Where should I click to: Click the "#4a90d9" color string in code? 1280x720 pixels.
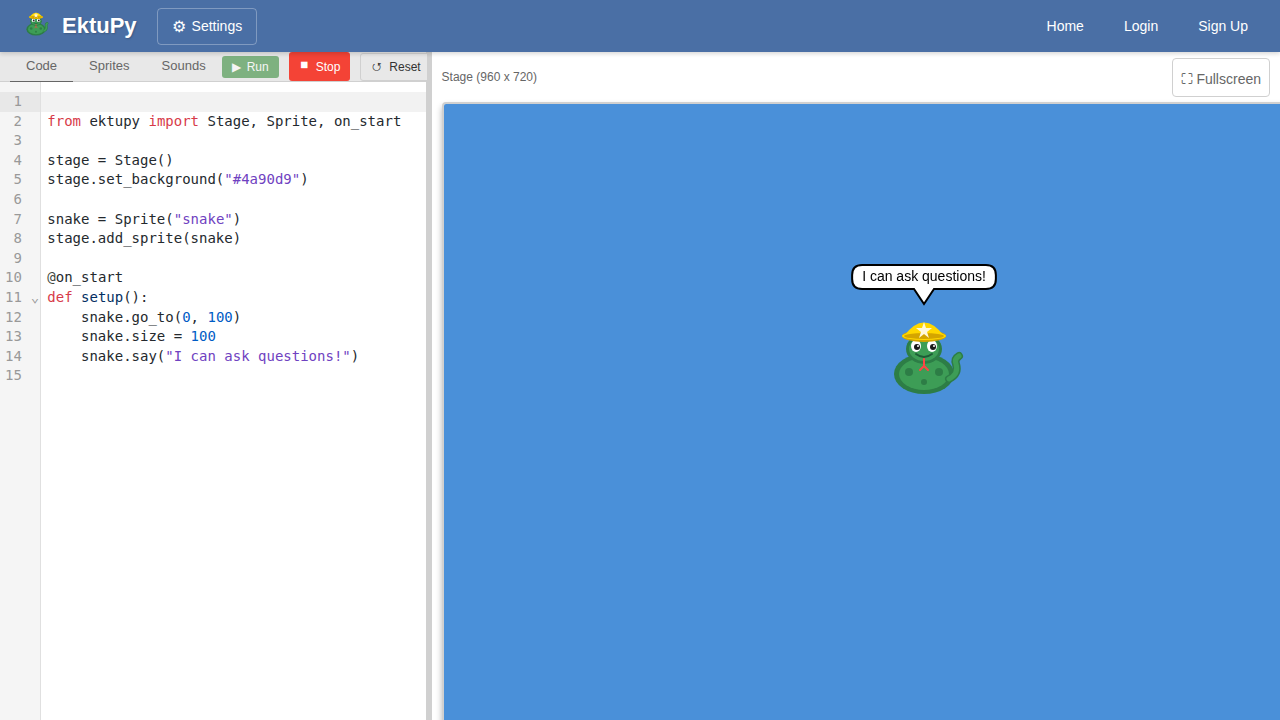pos(266,180)
